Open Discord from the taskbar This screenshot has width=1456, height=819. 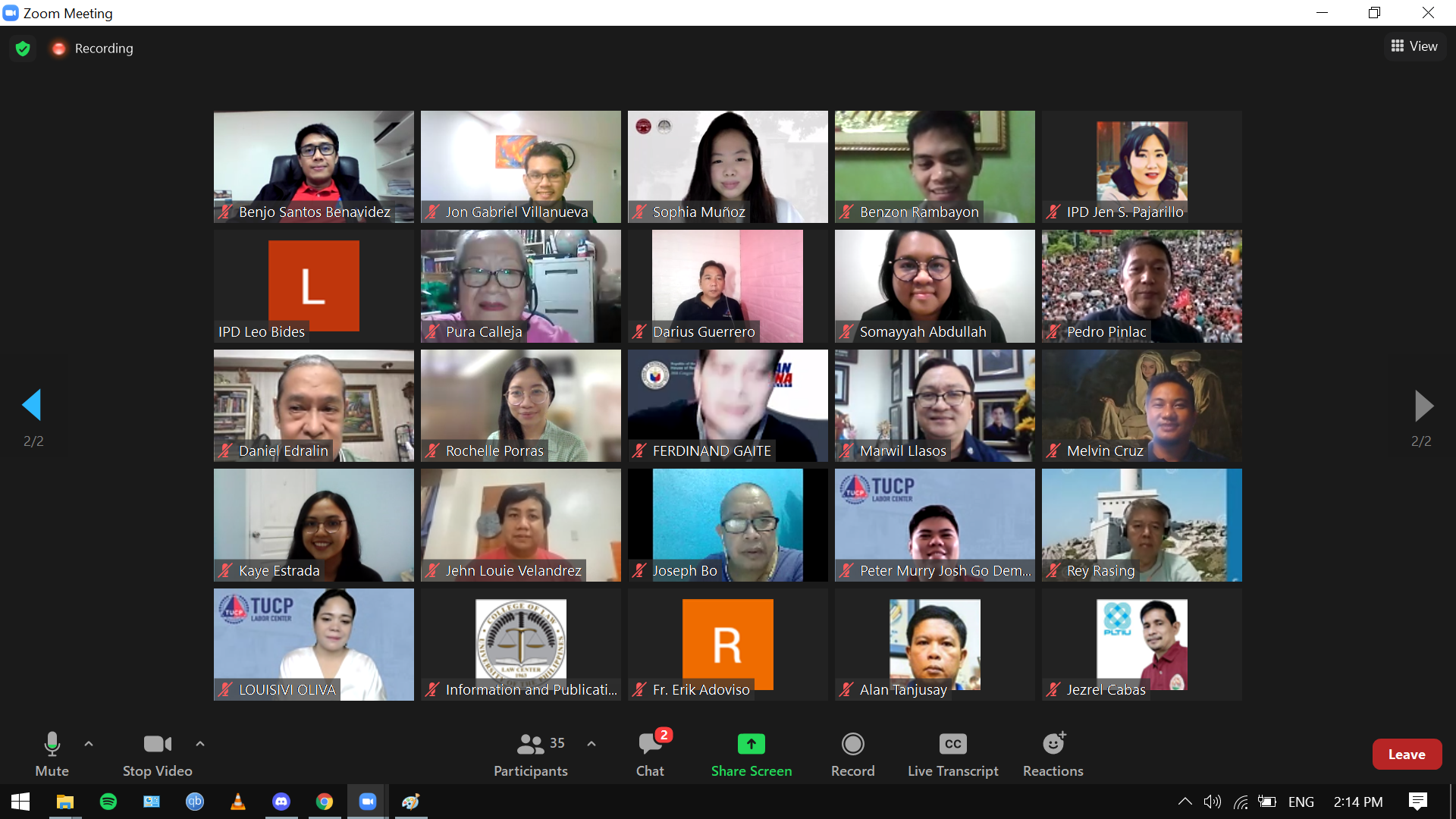(x=281, y=802)
